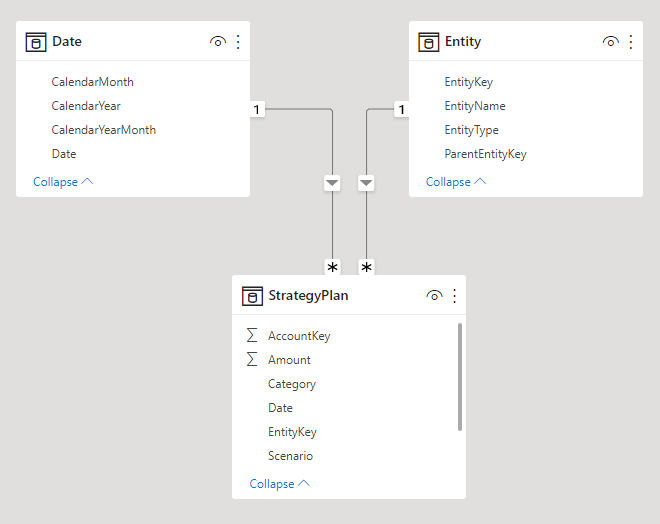
Task: Collapse the Entity table fields
Action: [x=456, y=182]
